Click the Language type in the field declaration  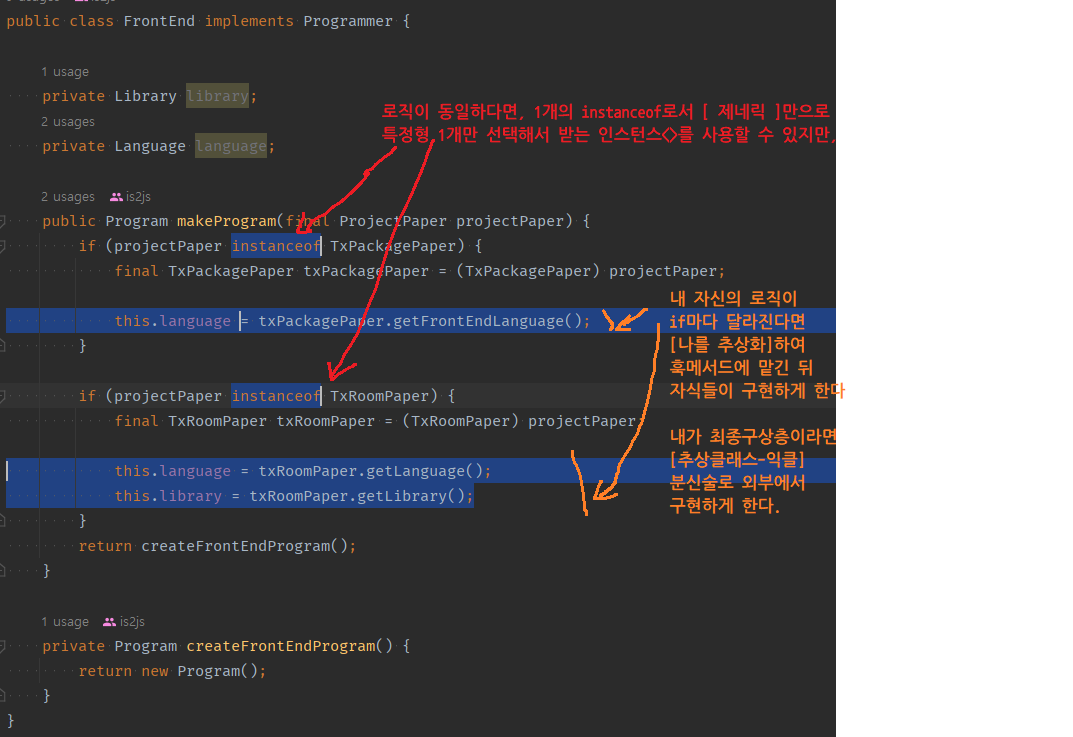point(150,146)
